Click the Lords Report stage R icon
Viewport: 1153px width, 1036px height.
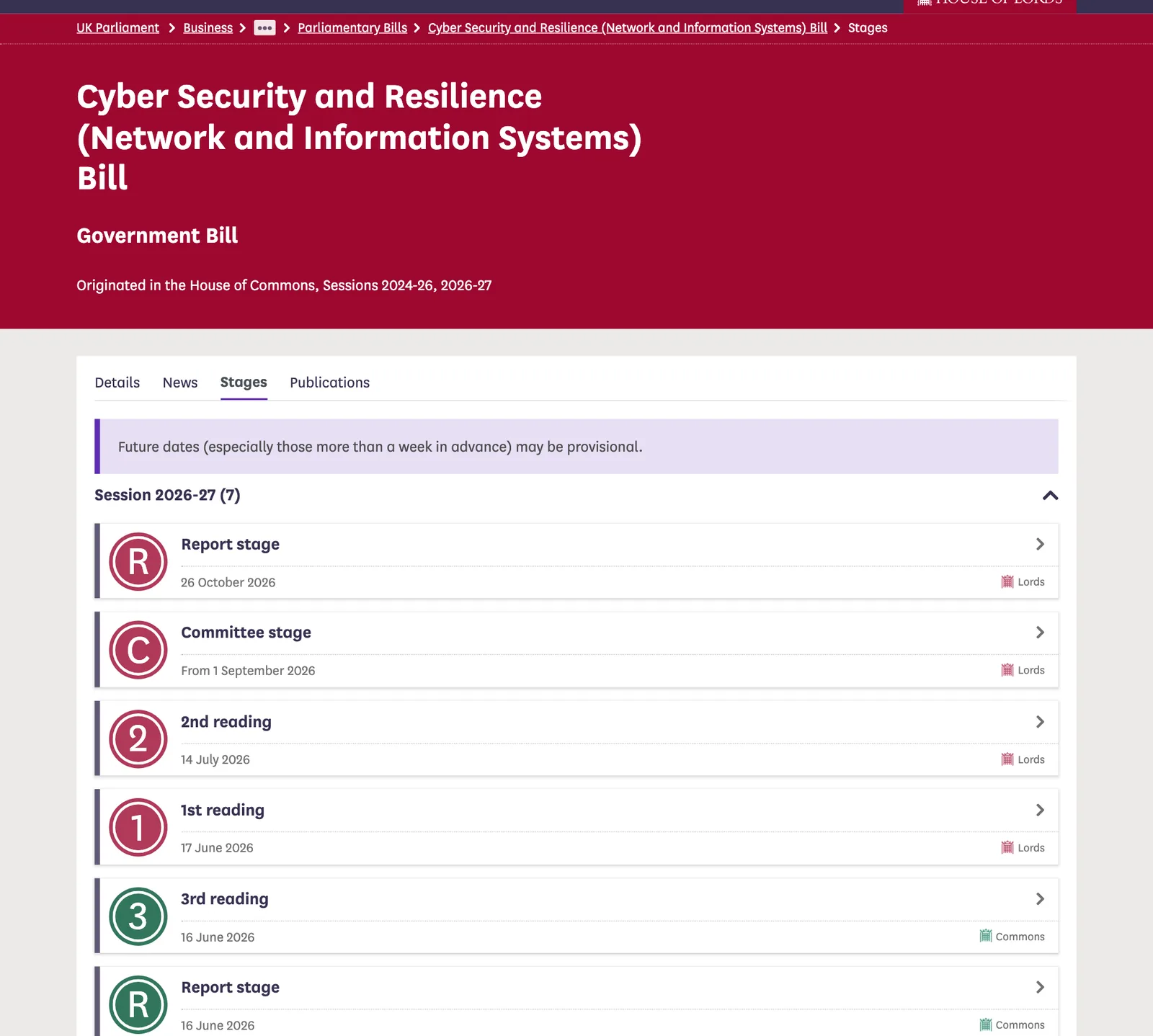click(138, 561)
